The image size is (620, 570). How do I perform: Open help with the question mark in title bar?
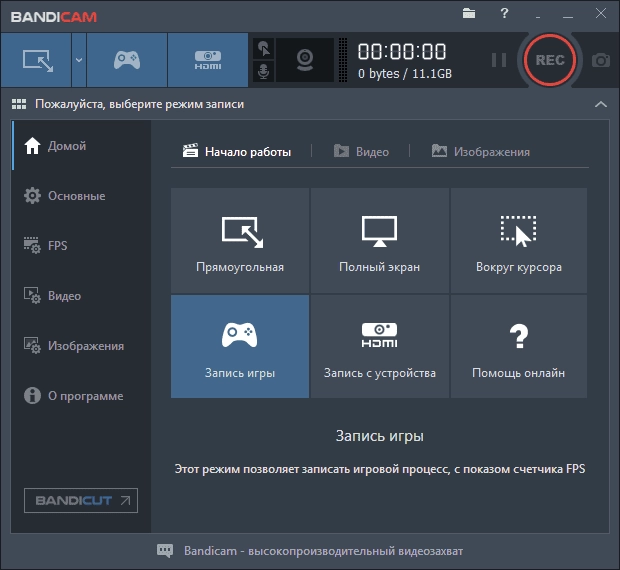[504, 13]
